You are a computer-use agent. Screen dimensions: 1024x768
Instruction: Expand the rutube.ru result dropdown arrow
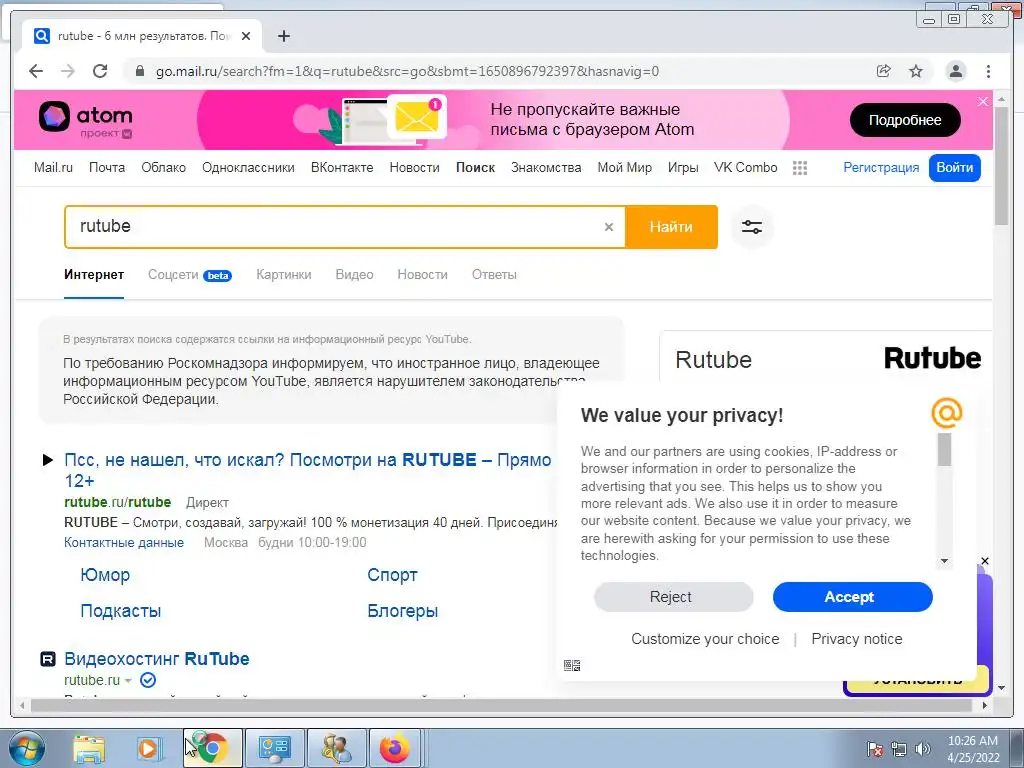128,681
